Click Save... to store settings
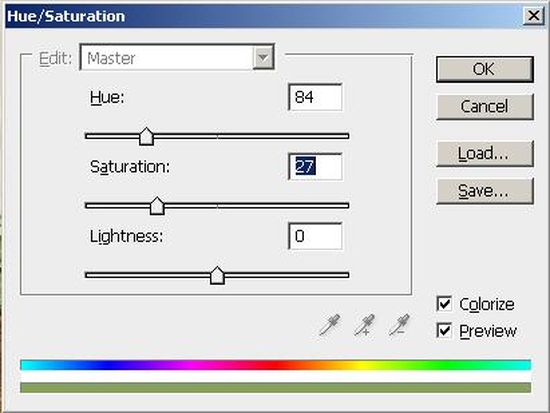The height and width of the screenshot is (413, 550). 485,191
